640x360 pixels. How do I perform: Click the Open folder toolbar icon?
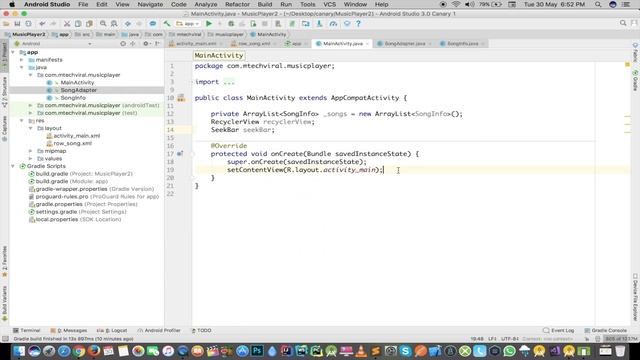(x=6, y=24)
